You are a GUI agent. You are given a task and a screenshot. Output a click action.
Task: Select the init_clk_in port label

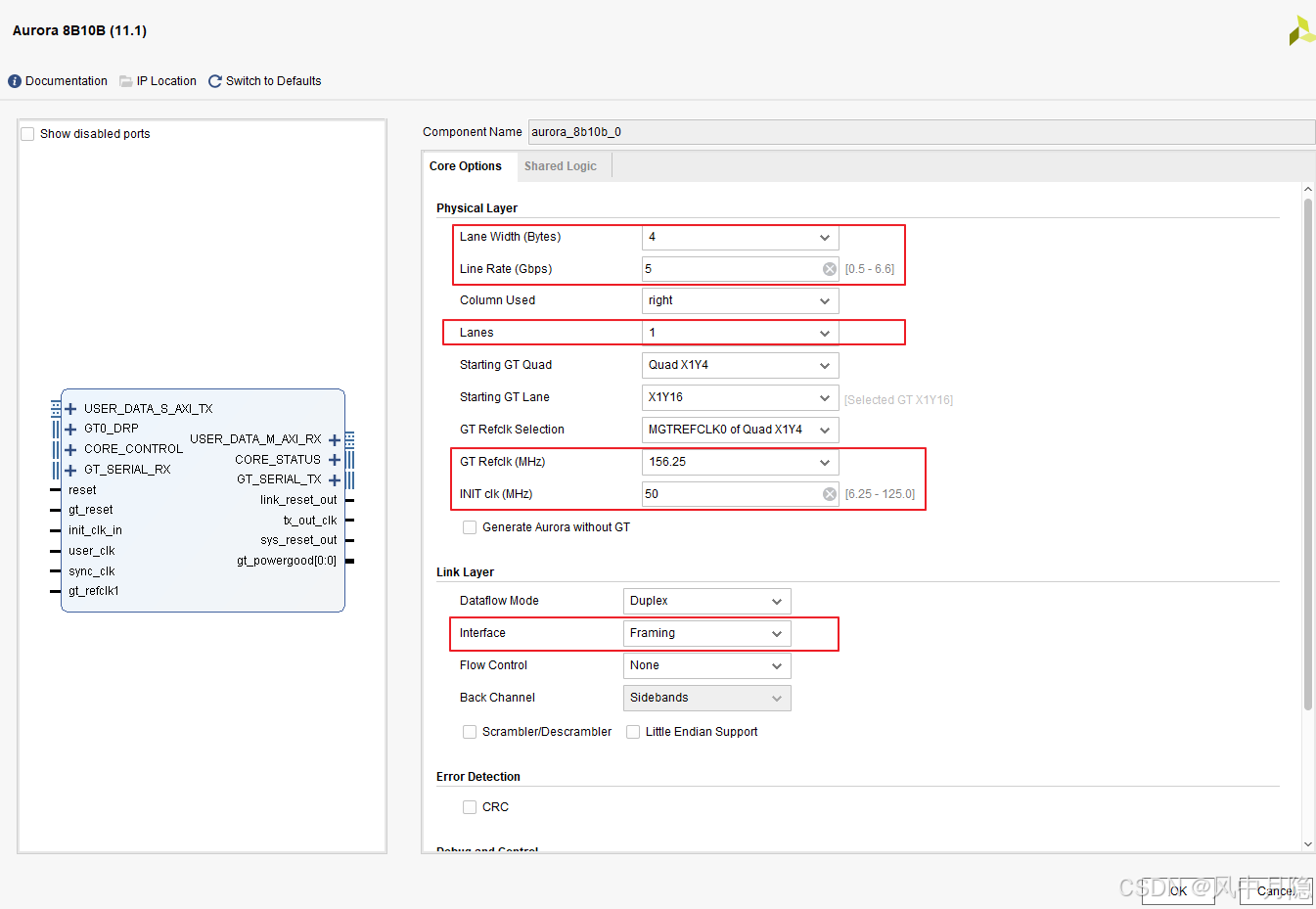95,530
